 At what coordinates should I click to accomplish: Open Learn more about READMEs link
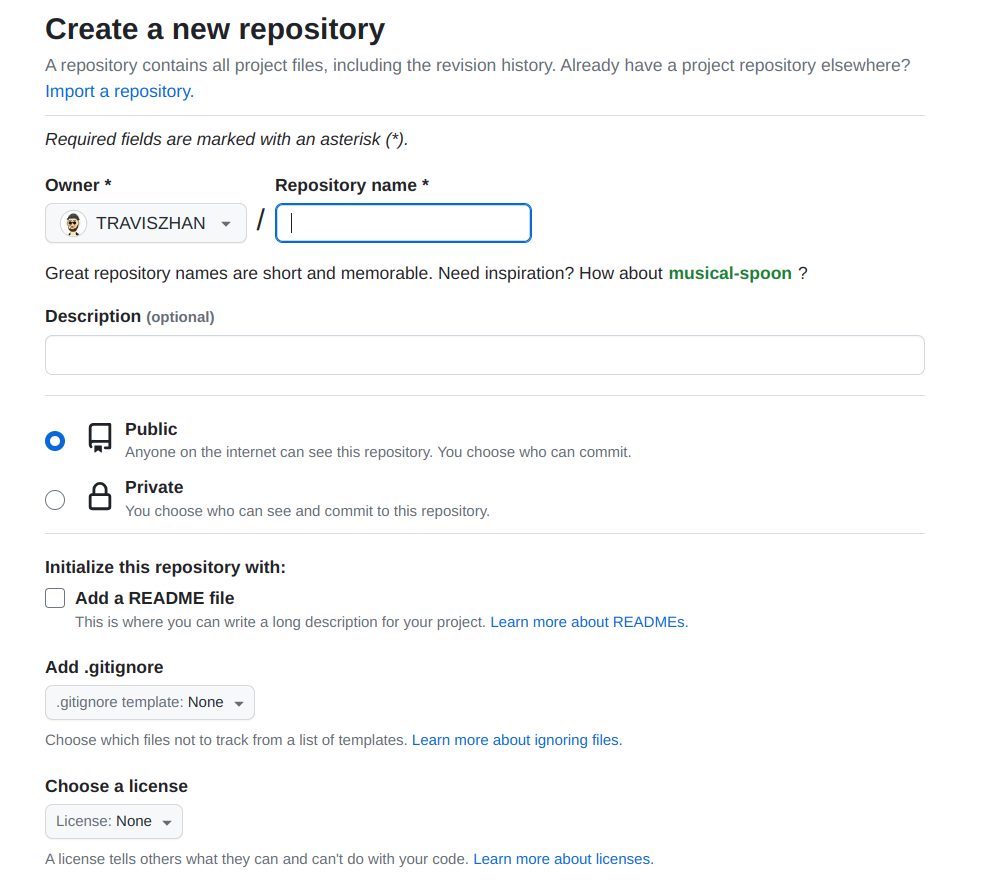589,622
